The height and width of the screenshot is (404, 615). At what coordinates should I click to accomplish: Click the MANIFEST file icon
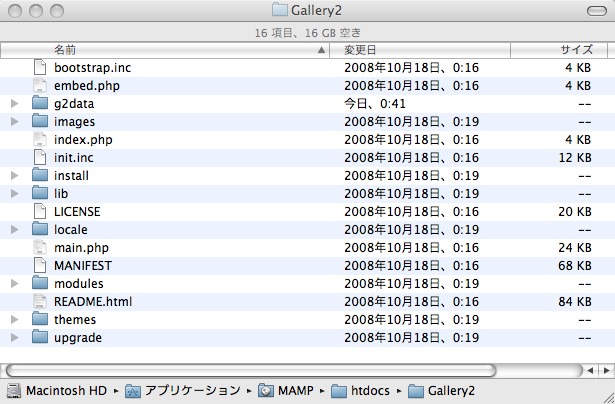pyautogui.click(x=40, y=266)
